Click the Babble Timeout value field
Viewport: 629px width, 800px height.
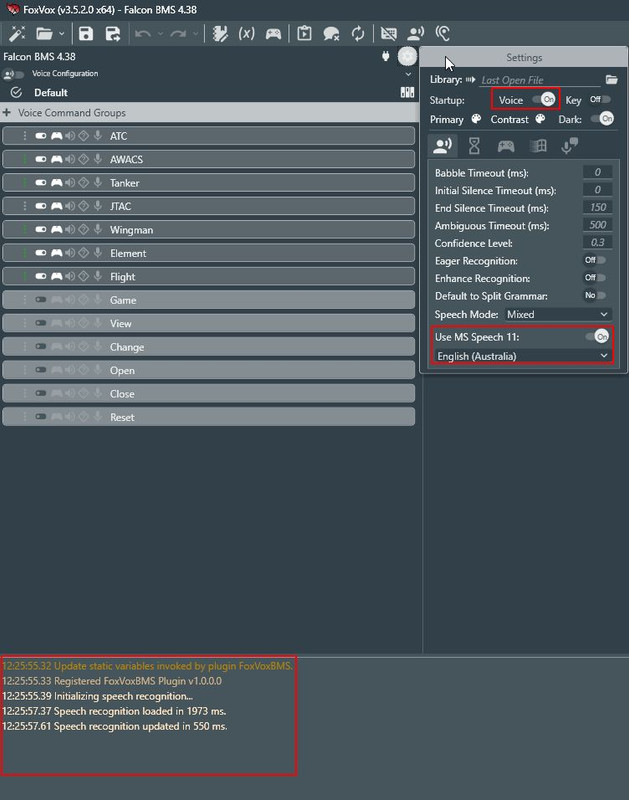click(x=597, y=172)
